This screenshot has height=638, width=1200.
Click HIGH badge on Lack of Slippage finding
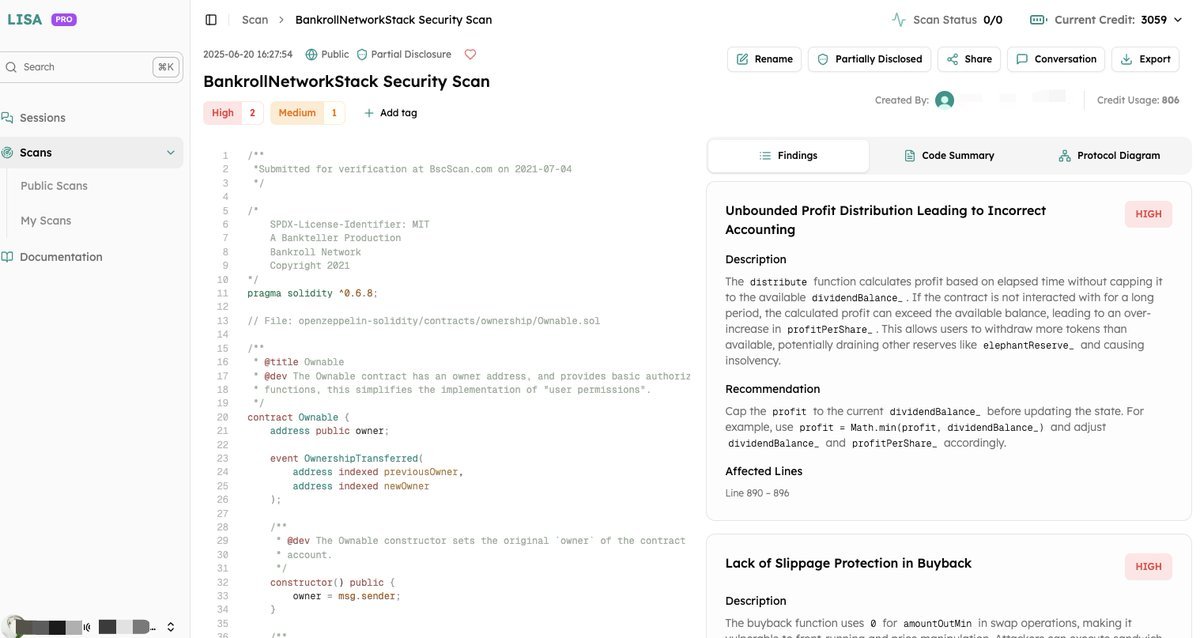pos(1148,566)
